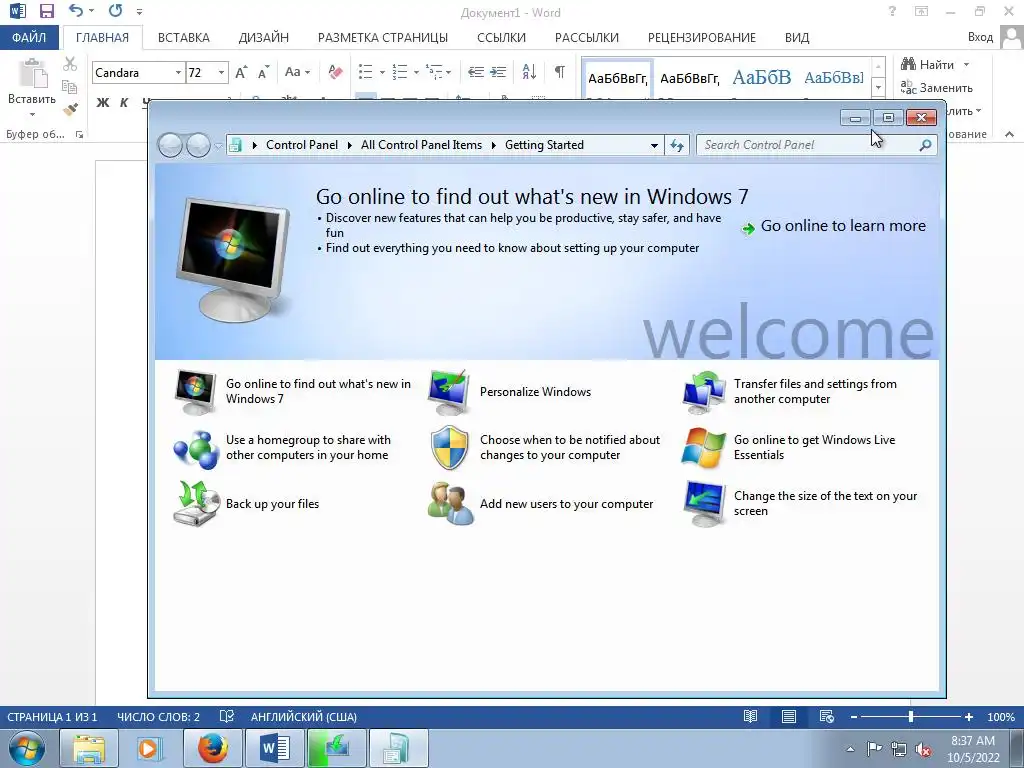Click Go online to learn more
Viewport: 1024px width, 768px height.
835,226
